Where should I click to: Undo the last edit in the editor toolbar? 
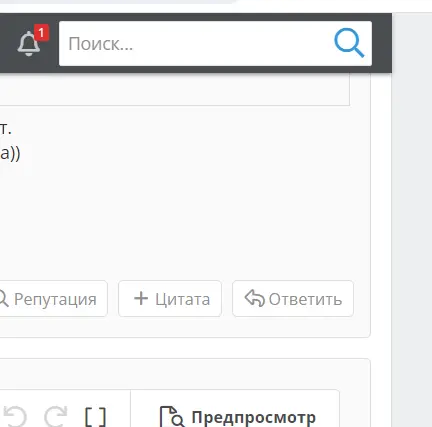(15, 416)
